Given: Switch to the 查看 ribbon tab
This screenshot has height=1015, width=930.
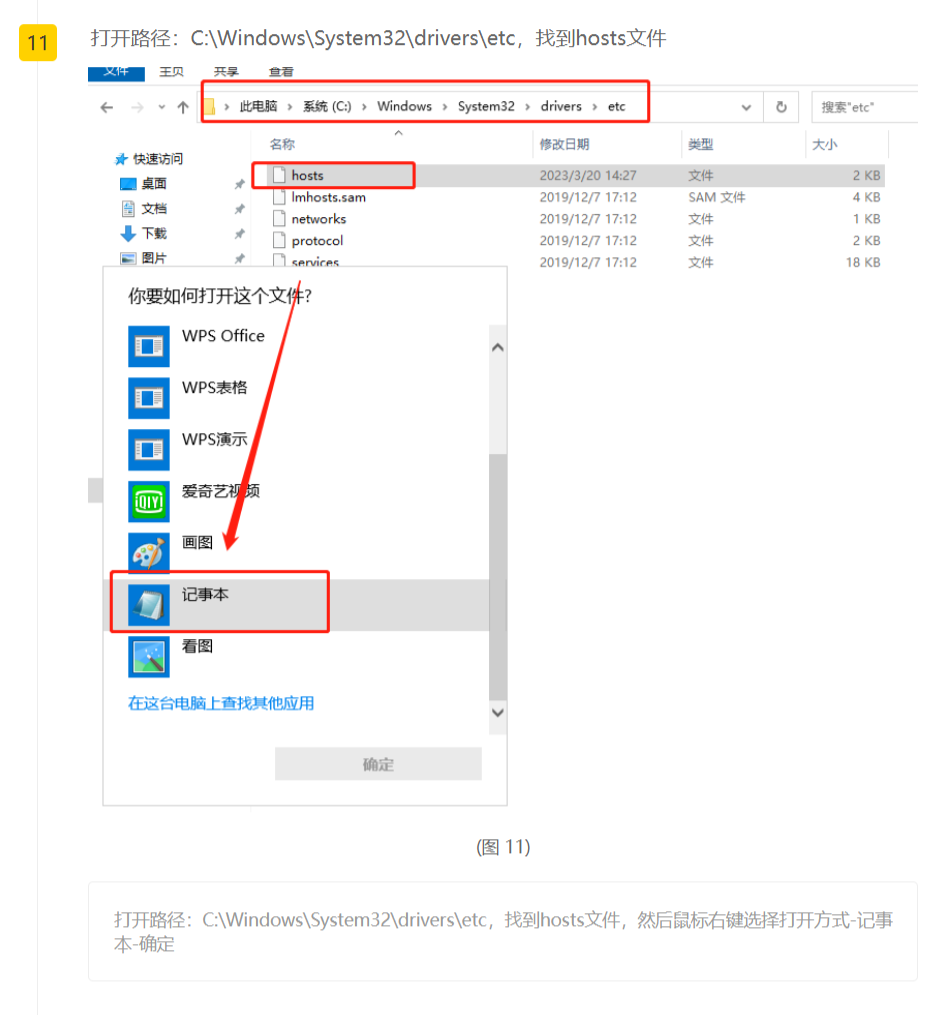Looking at the screenshot, I should (x=281, y=71).
